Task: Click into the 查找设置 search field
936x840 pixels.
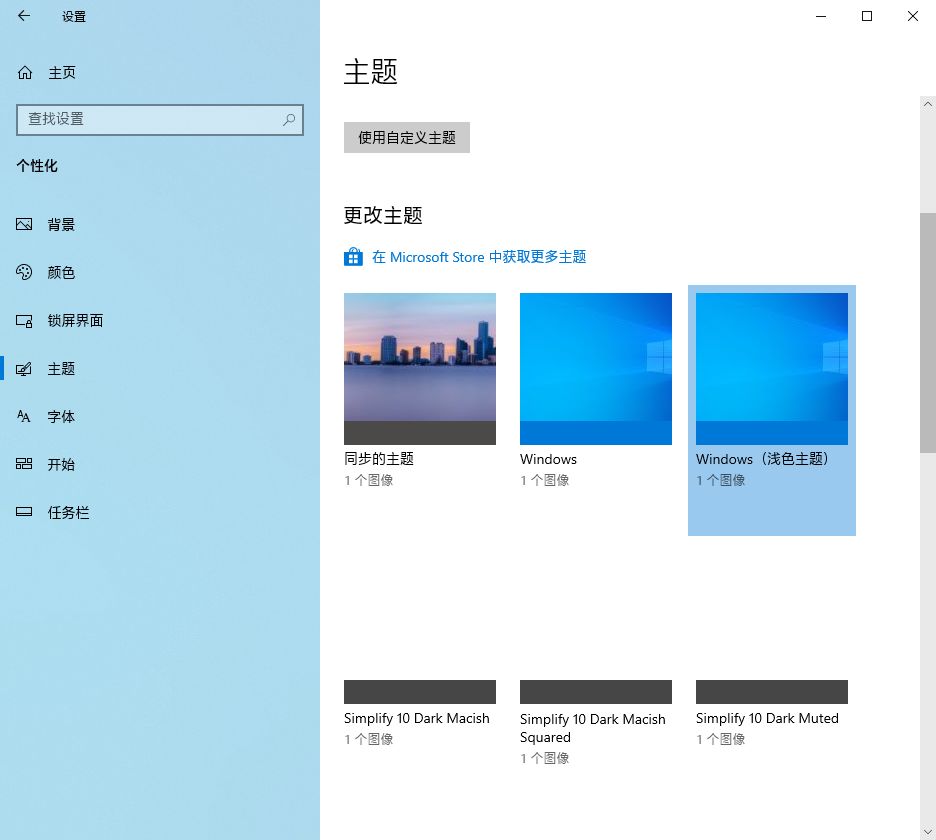Action: pyautogui.click(x=160, y=119)
